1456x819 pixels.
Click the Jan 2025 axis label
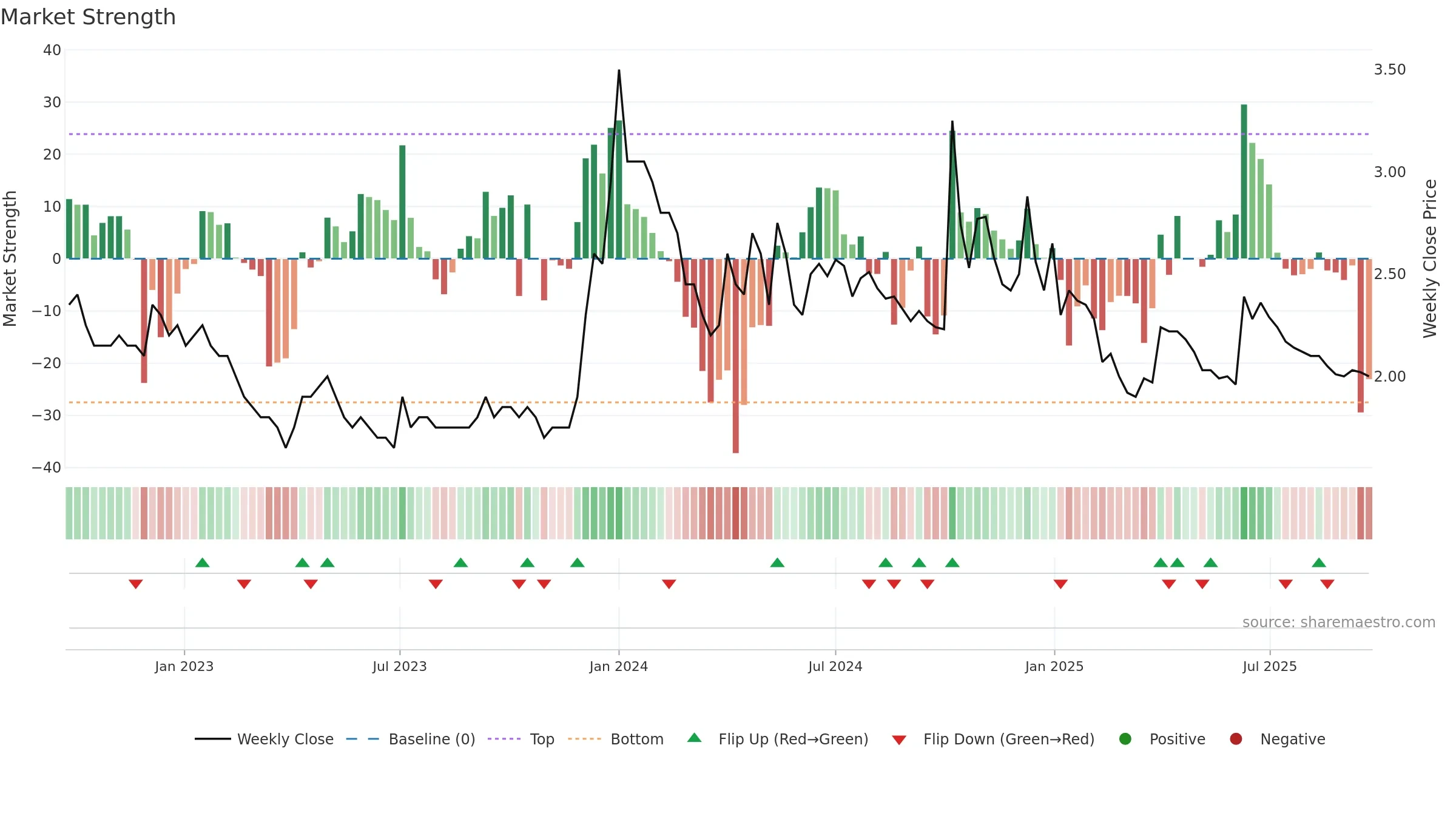click(x=1054, y=667)
